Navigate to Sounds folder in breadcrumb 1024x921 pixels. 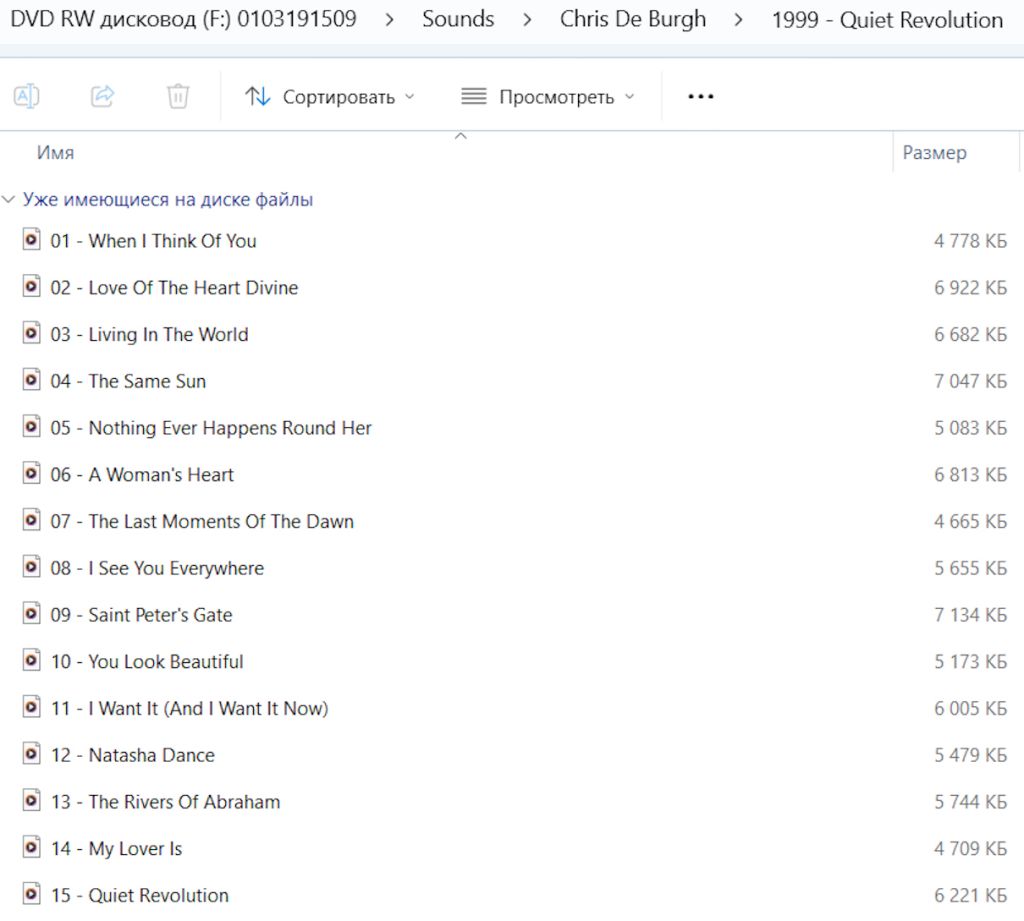click(x=458, y=19)
